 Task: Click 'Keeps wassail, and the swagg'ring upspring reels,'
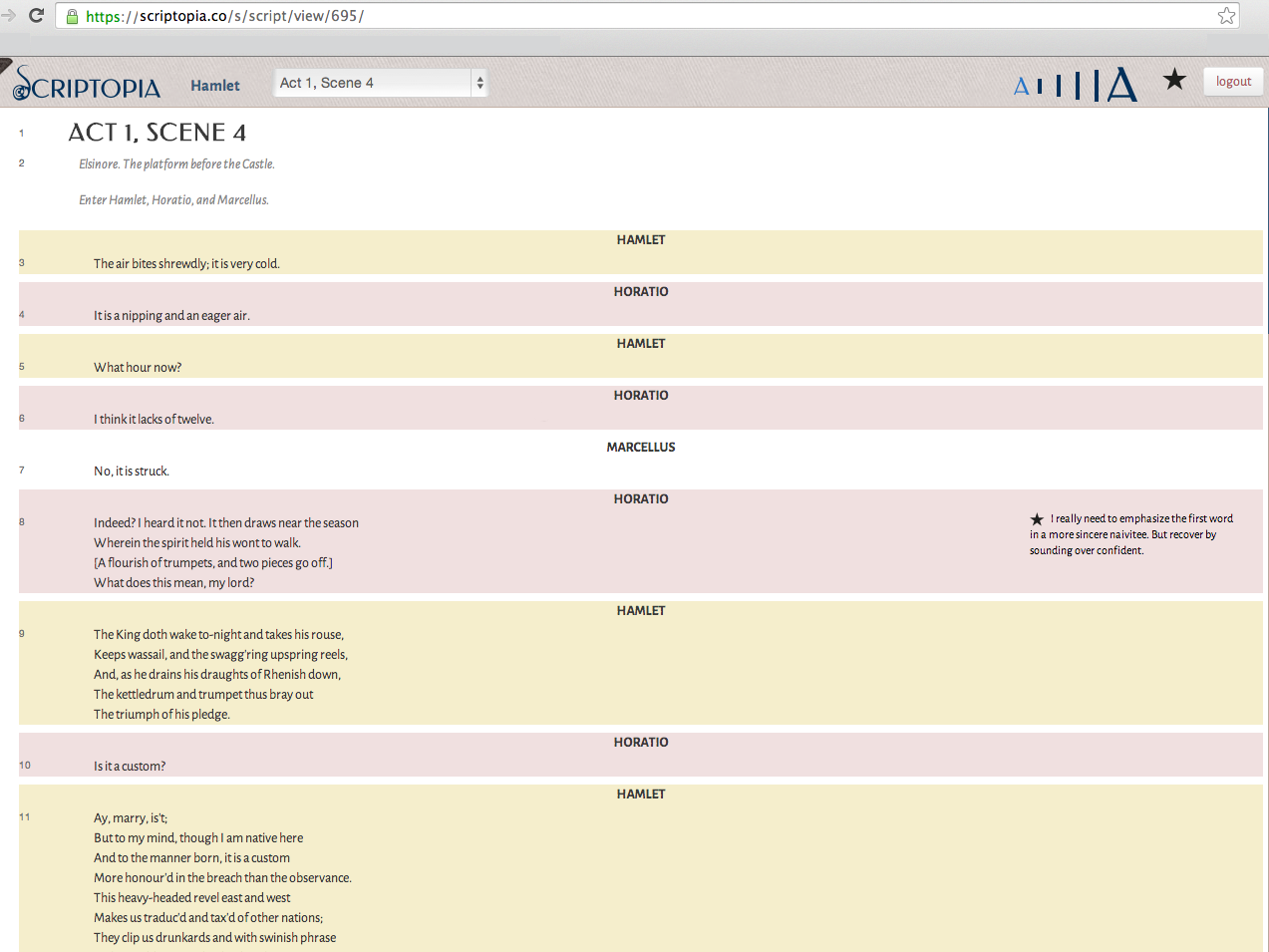pos(220,655)
